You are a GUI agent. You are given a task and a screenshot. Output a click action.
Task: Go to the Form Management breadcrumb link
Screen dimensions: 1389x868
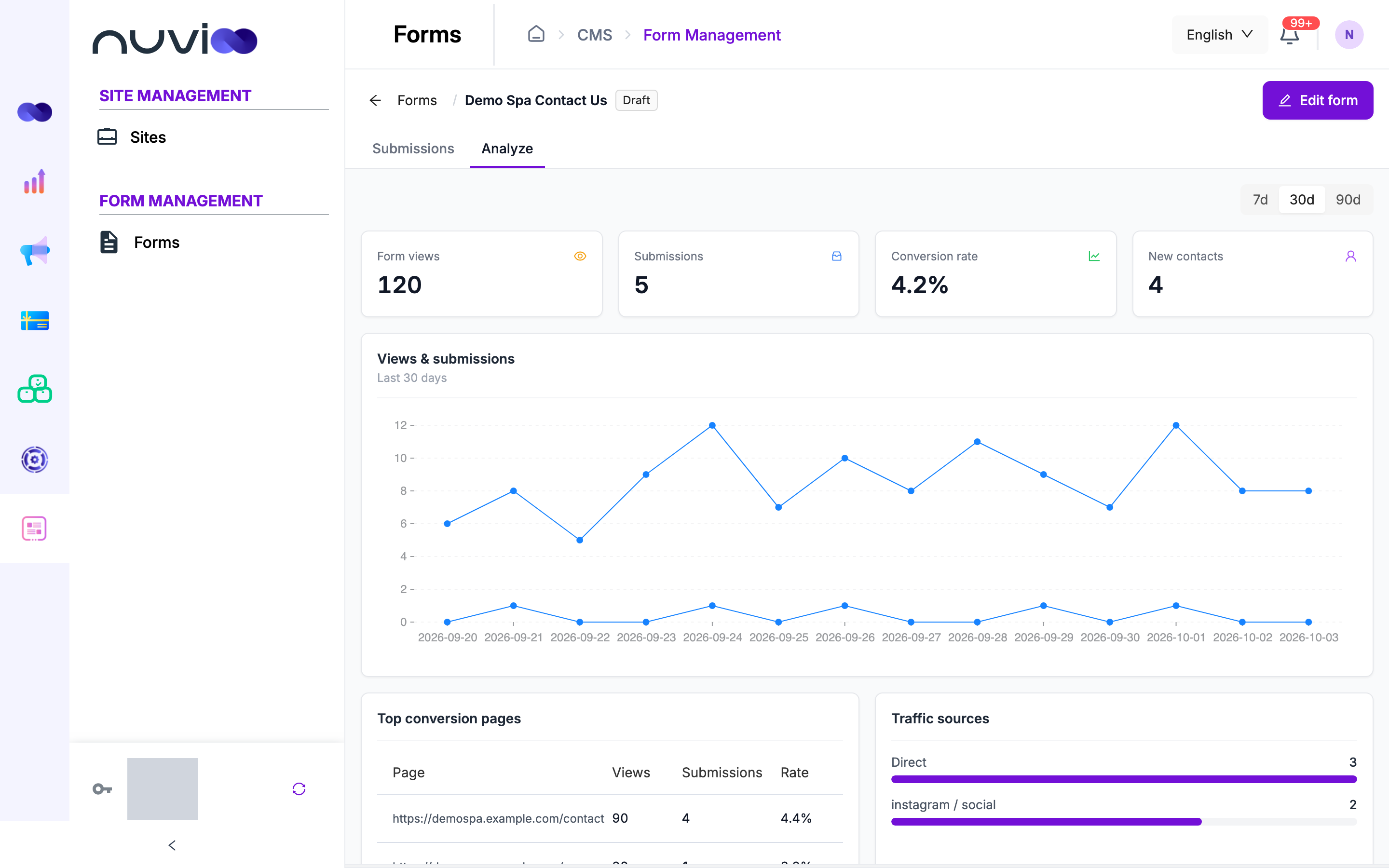tap(711, 35)
